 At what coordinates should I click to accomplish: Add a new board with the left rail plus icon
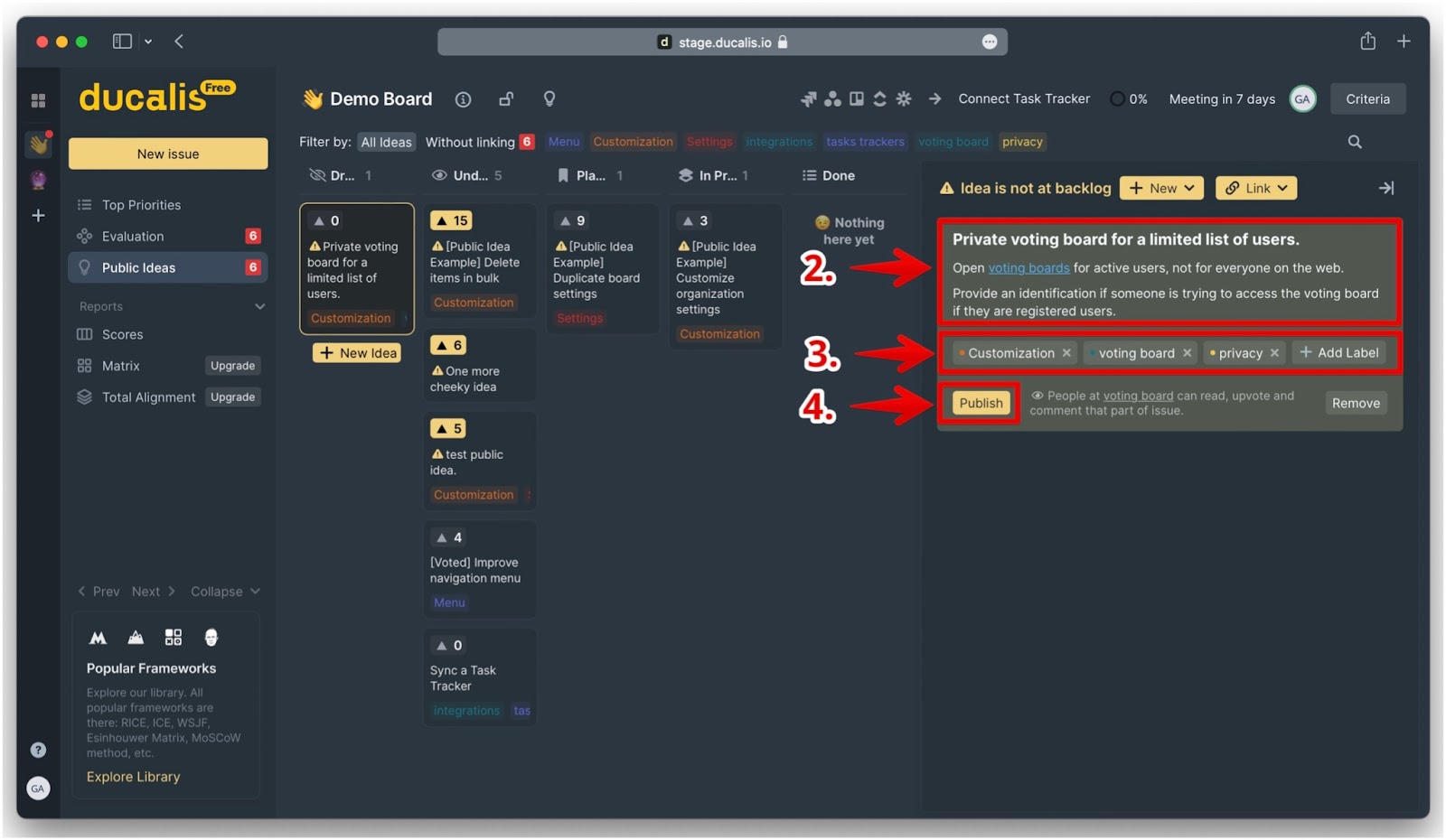(38, 215)
